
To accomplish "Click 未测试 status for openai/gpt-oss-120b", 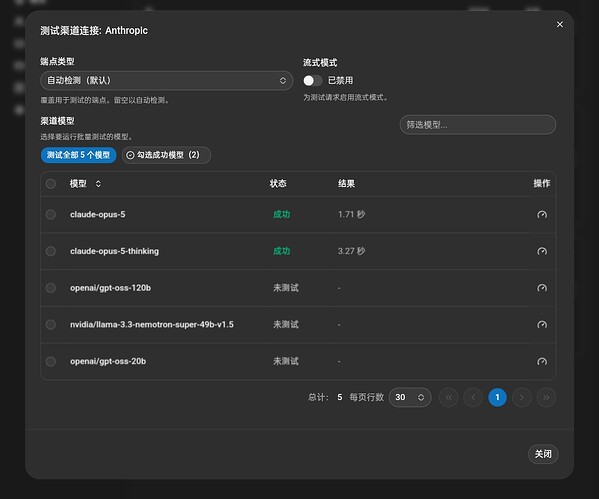I will click(286, 288).
